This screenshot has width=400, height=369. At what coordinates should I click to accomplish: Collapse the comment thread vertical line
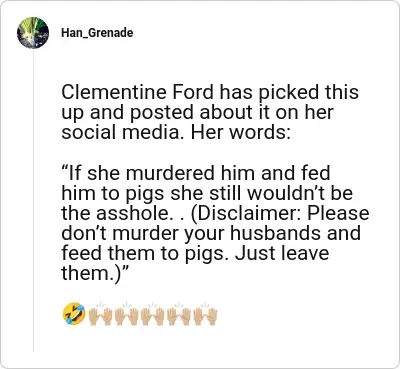33,200
